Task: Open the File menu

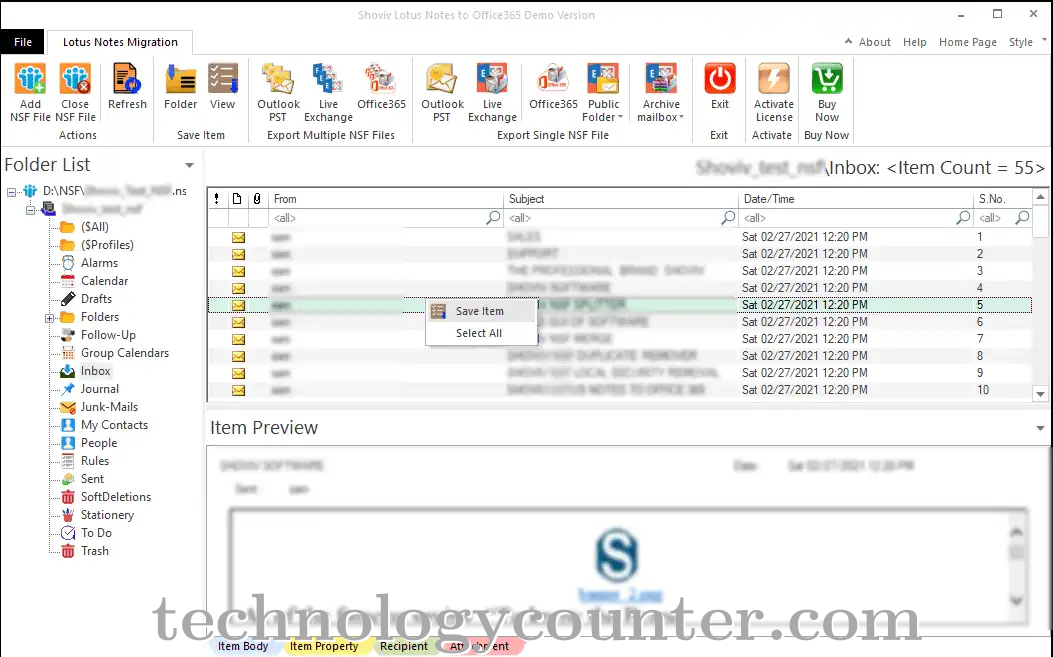Action: tap(23, 42)
